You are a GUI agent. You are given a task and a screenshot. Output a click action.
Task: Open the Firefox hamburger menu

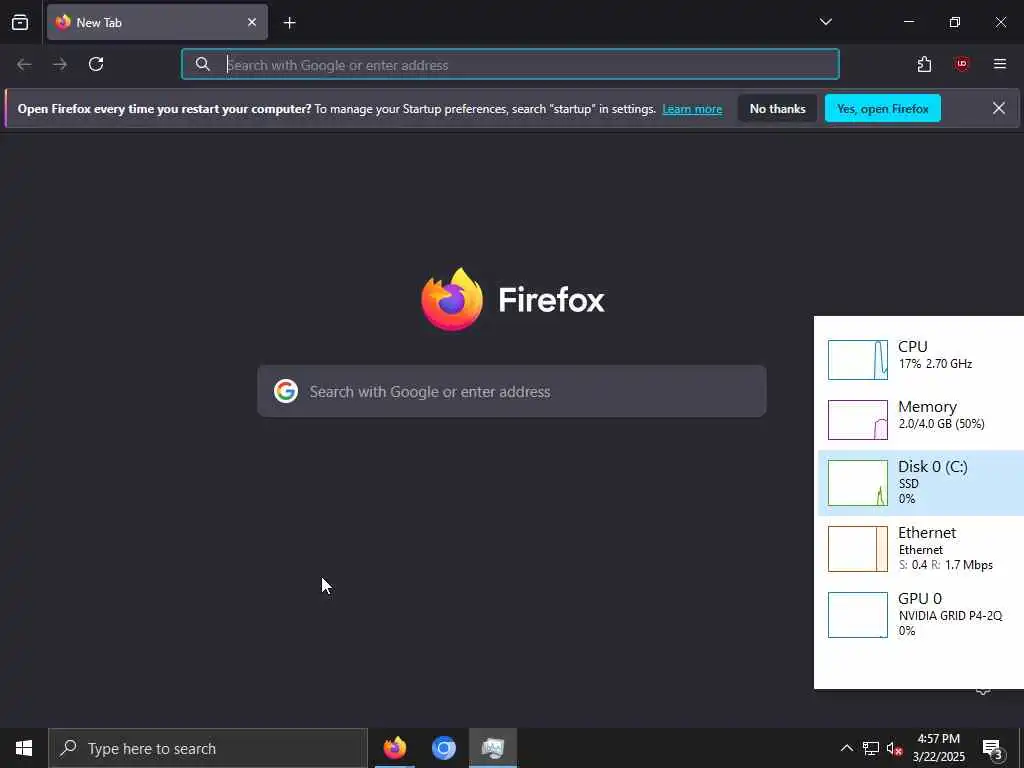click(x=999, y=64)
